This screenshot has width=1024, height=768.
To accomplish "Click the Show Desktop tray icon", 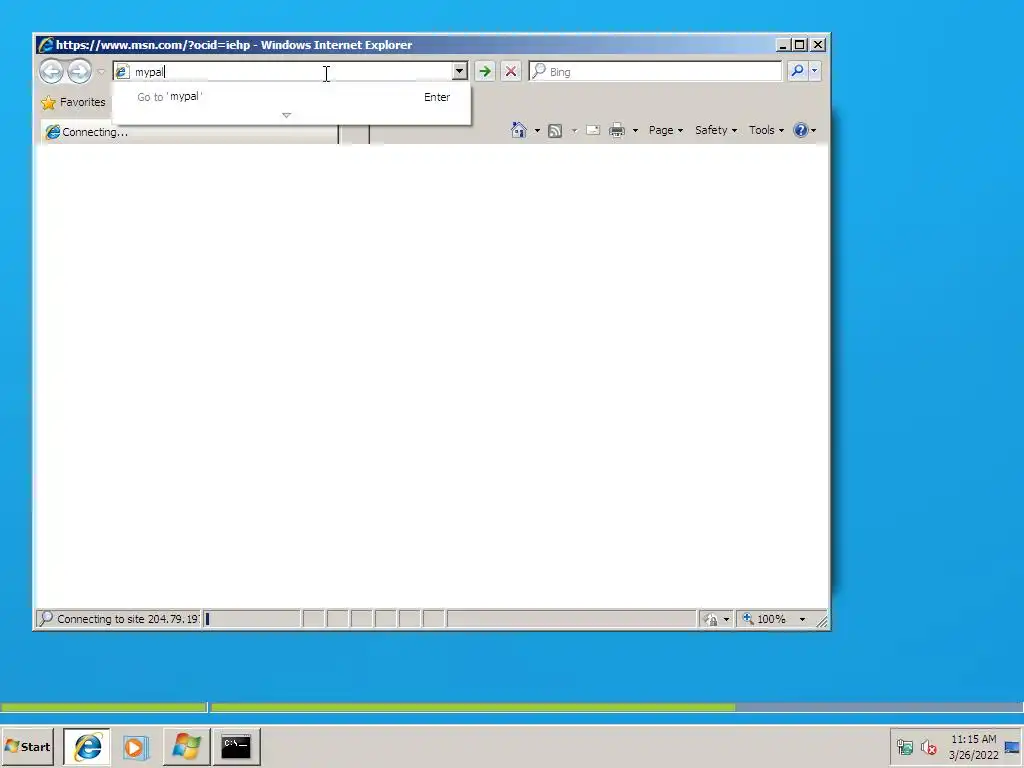I will [x=1013, y=747].
